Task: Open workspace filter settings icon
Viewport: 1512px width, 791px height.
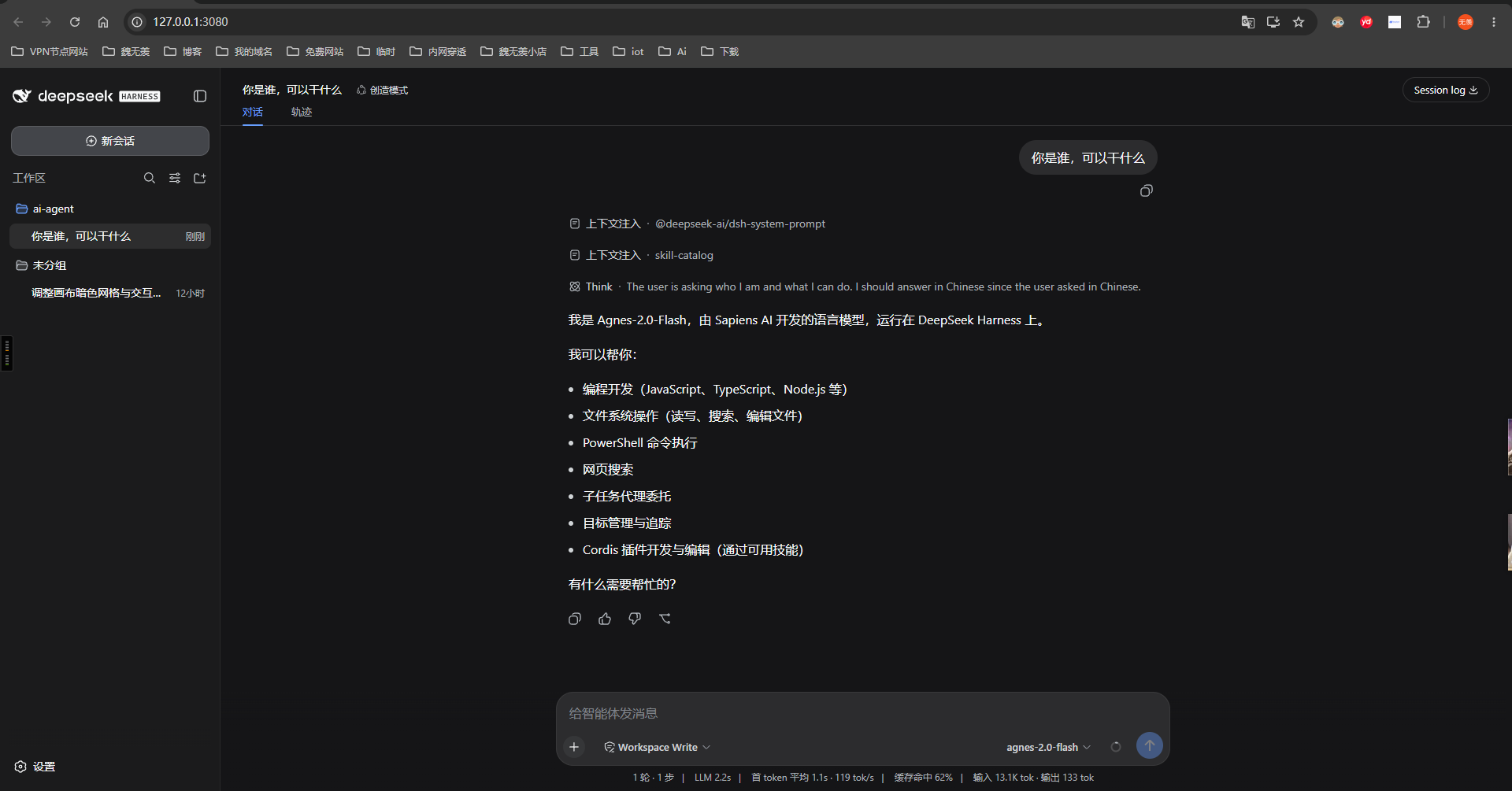Action: tap(175, 178)
